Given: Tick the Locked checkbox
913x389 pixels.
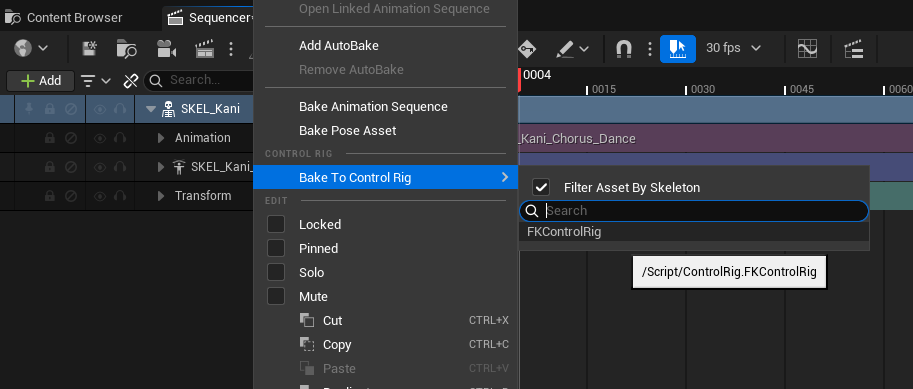Looking at the screenshot, I should click(x=275, y=224).
